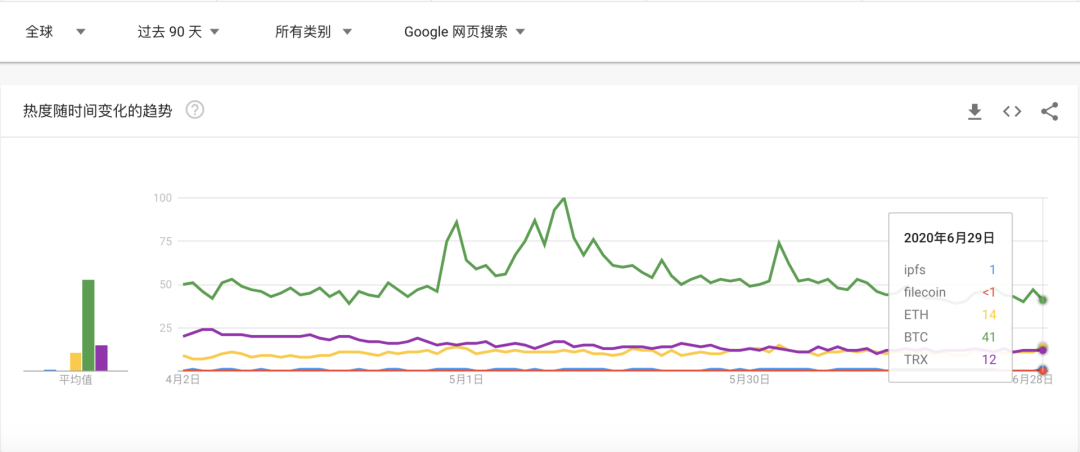Open the 过去 90 天 time range dropdown
1080x452 pixels.
tap(178, 32)
